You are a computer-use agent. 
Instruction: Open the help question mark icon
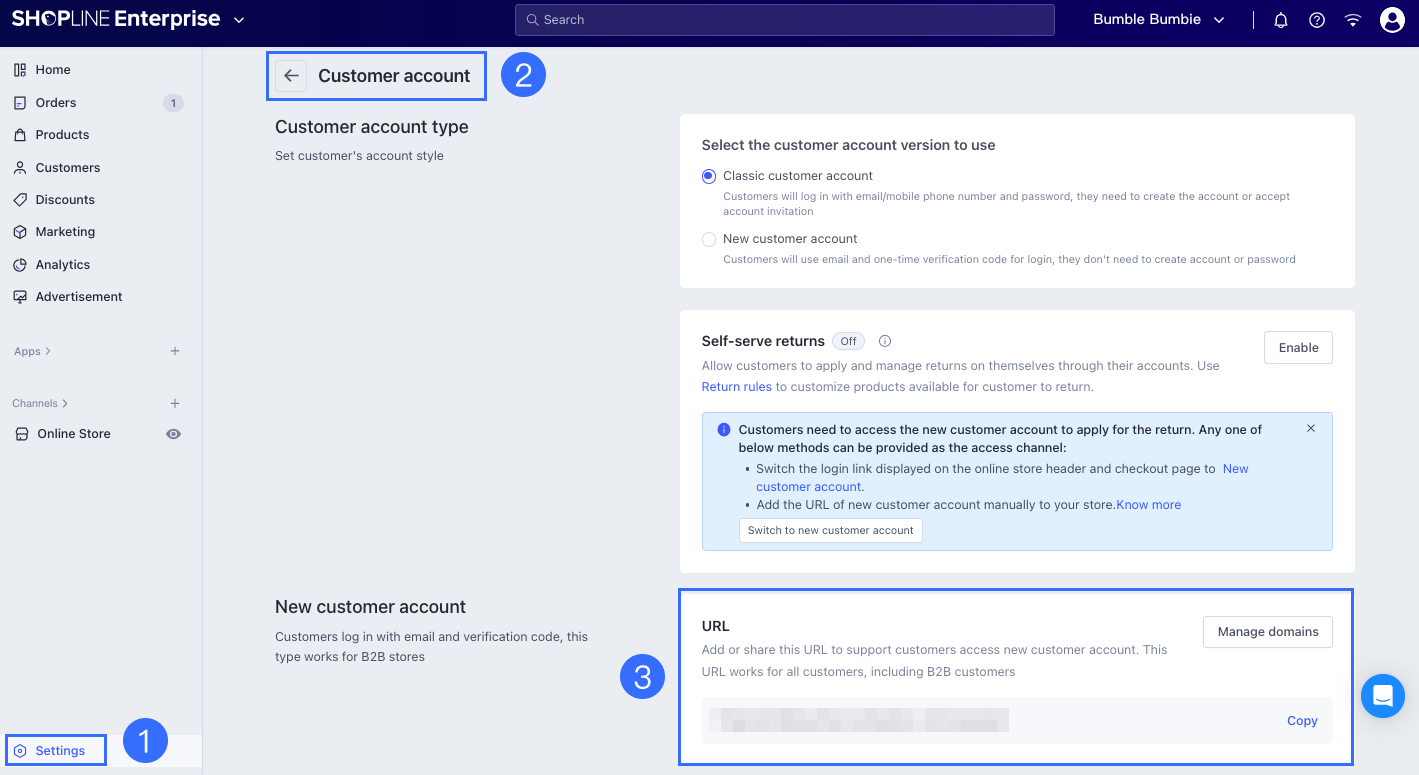tap(1317, 20)
